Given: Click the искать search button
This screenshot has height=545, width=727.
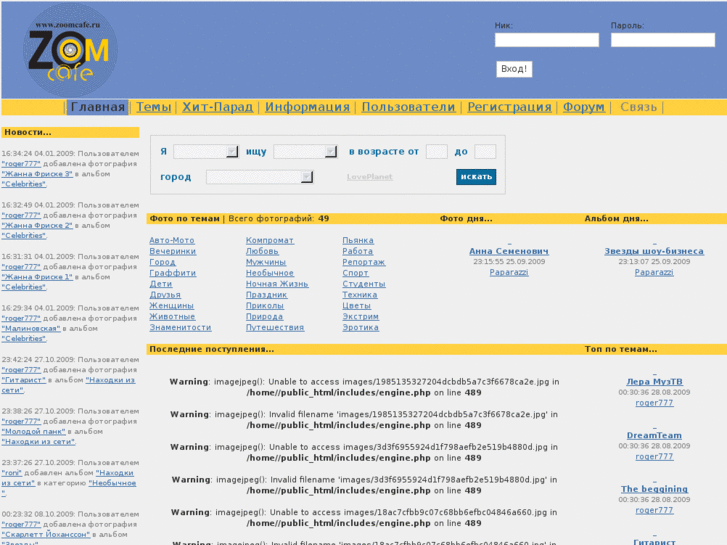Looking at the screenshot, I should point(476,177).
